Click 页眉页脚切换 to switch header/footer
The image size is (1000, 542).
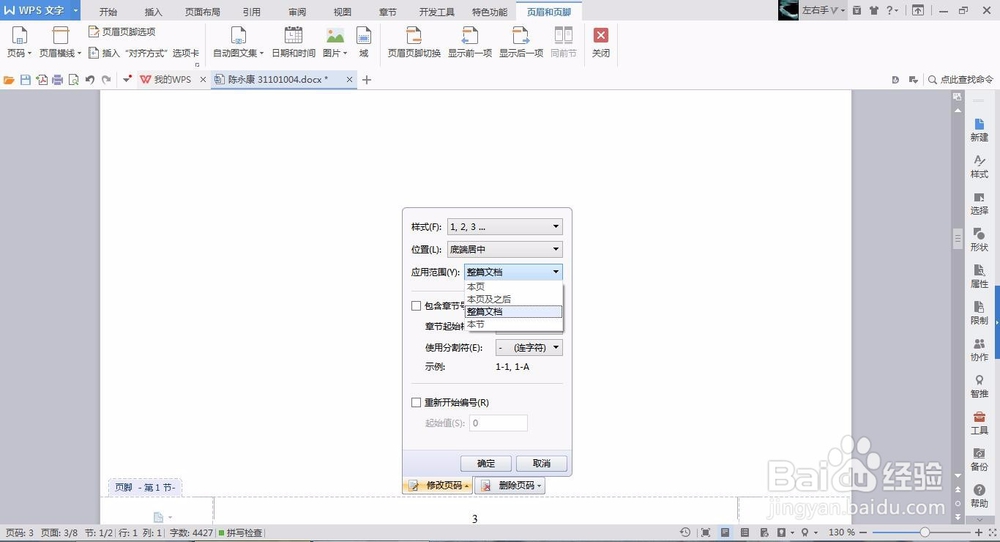(x=414, y=43)
